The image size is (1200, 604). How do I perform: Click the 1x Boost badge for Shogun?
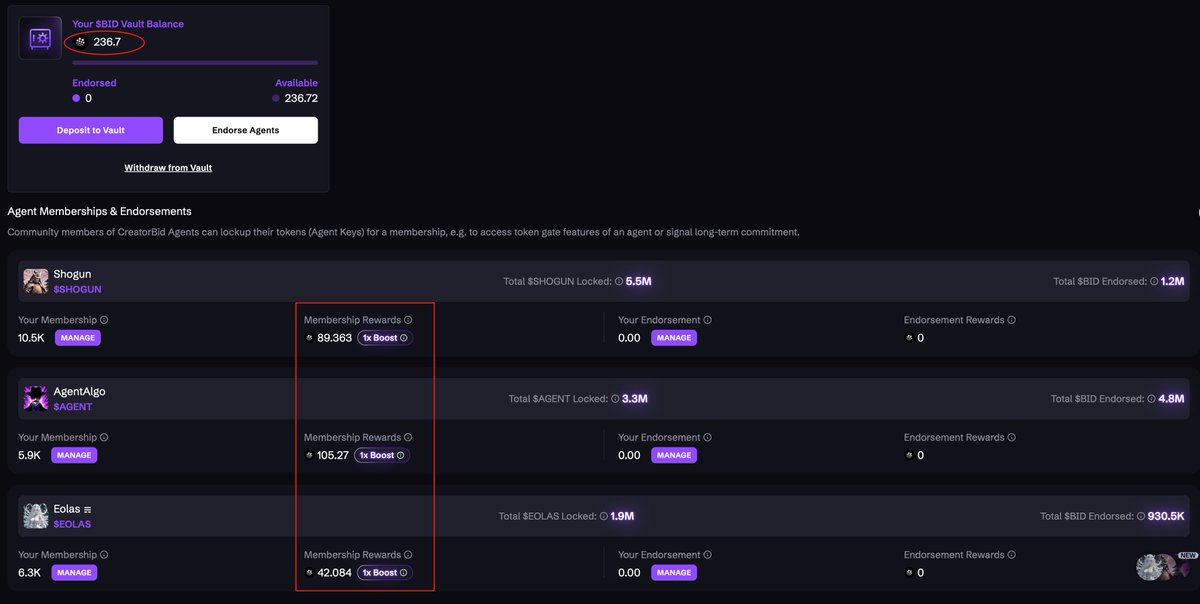(385, 338)
